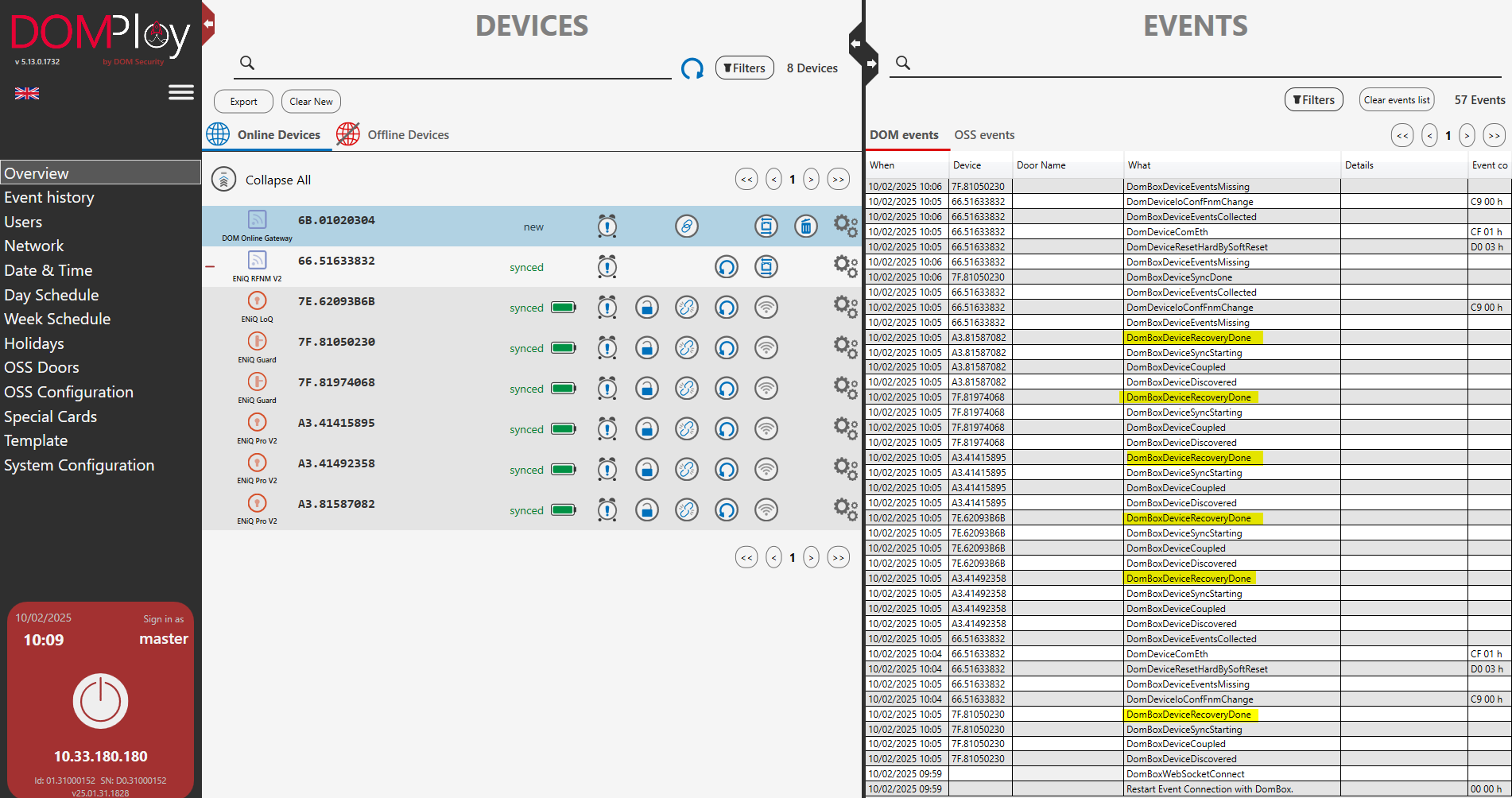Switch to the Offline Devices tab
Screen dimensions: 1512x798
(393, 135)
